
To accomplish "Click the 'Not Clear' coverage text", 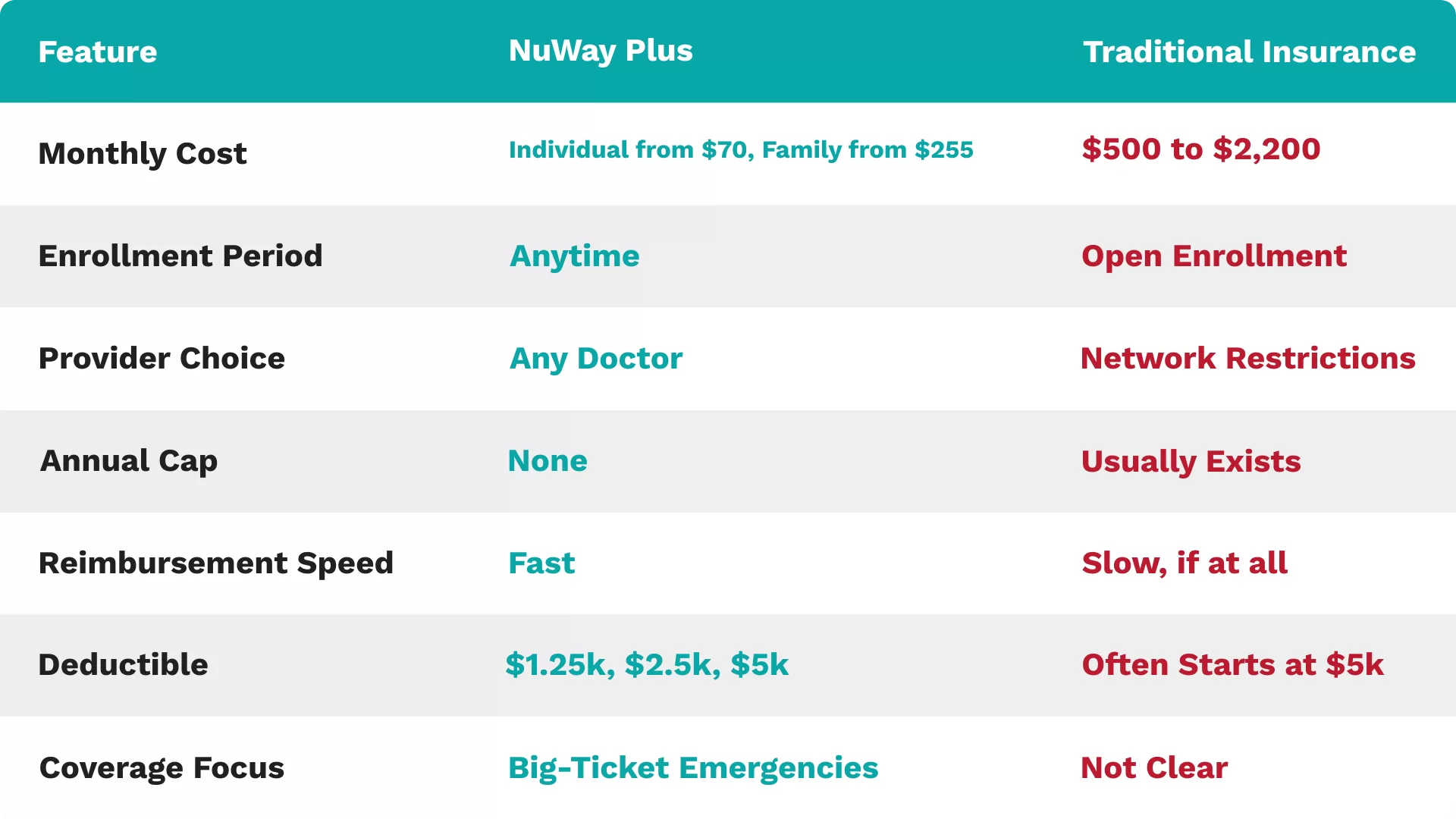I will (x=1153, y=767).
